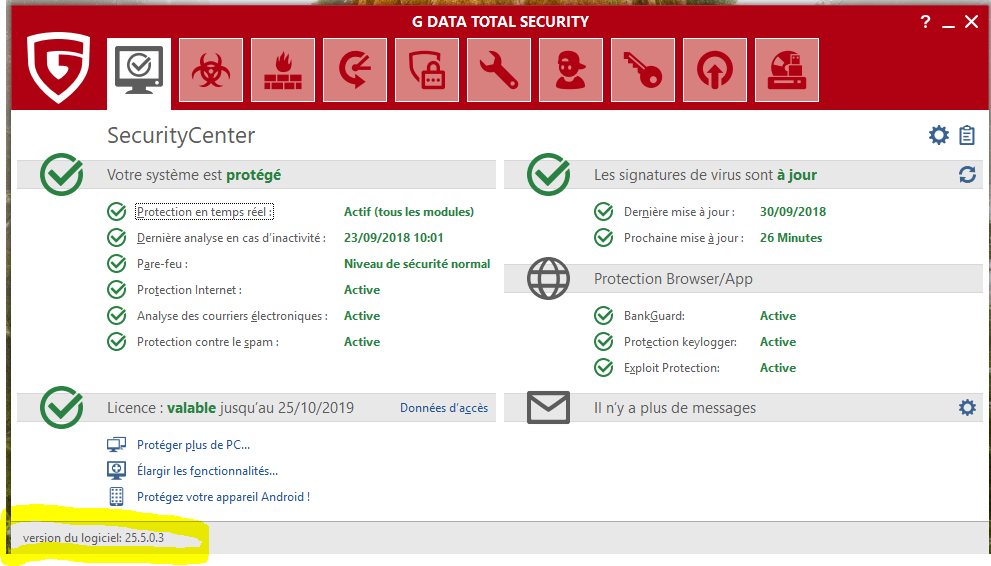
Task: Click the "Données d'accès" link
Action: click(x=444, y=408)
